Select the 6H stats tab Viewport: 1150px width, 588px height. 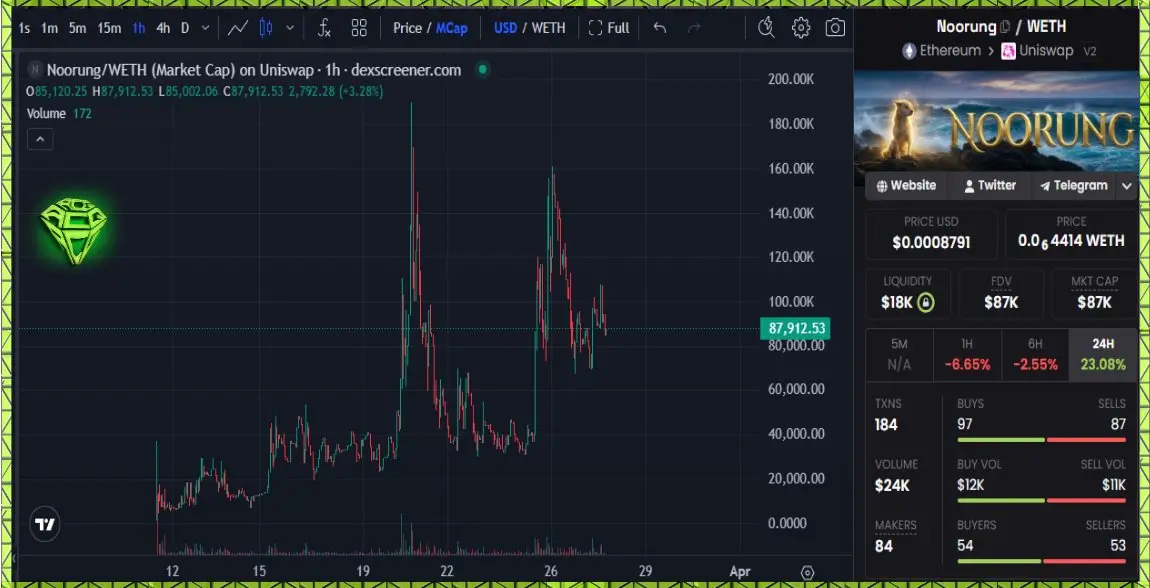[x=1035, y=355]
